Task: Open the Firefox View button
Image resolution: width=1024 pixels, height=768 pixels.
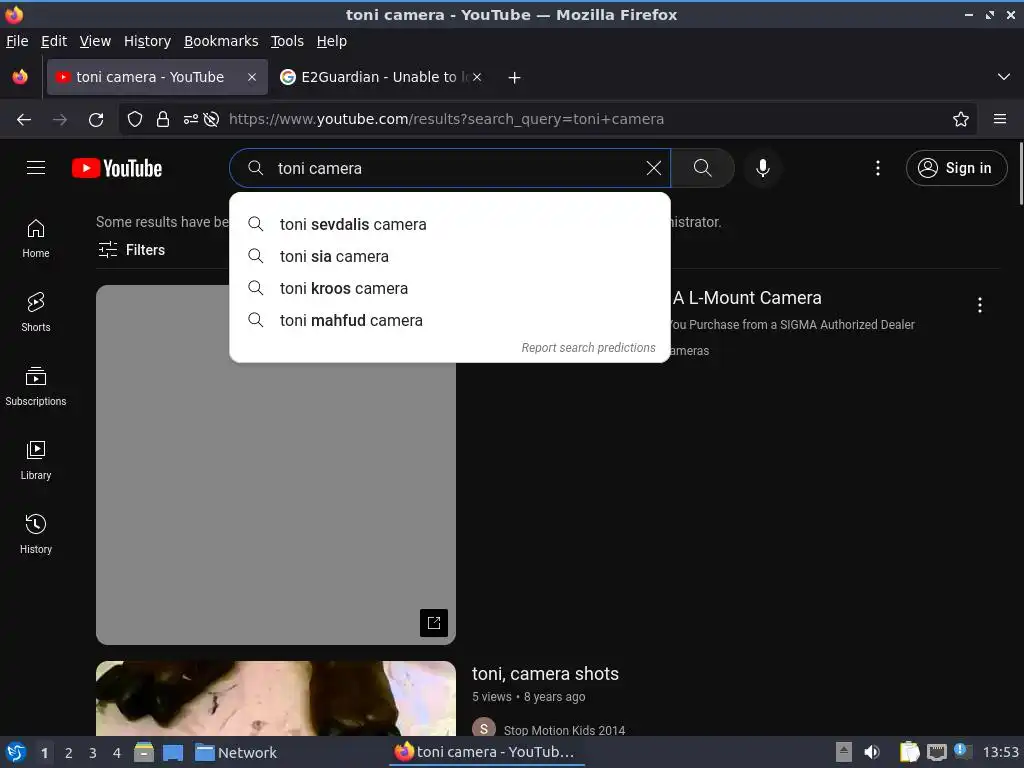Action: [20, 77]
